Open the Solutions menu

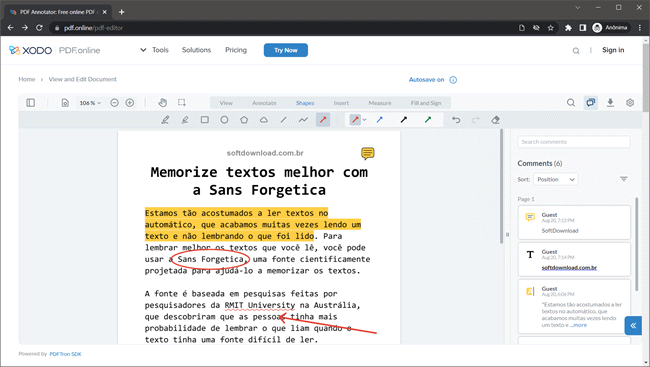tap(196, 50)
